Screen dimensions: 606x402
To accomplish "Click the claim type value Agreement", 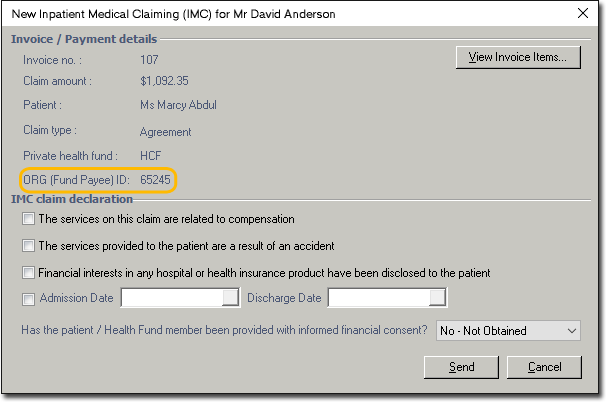I will coord(165,131).
